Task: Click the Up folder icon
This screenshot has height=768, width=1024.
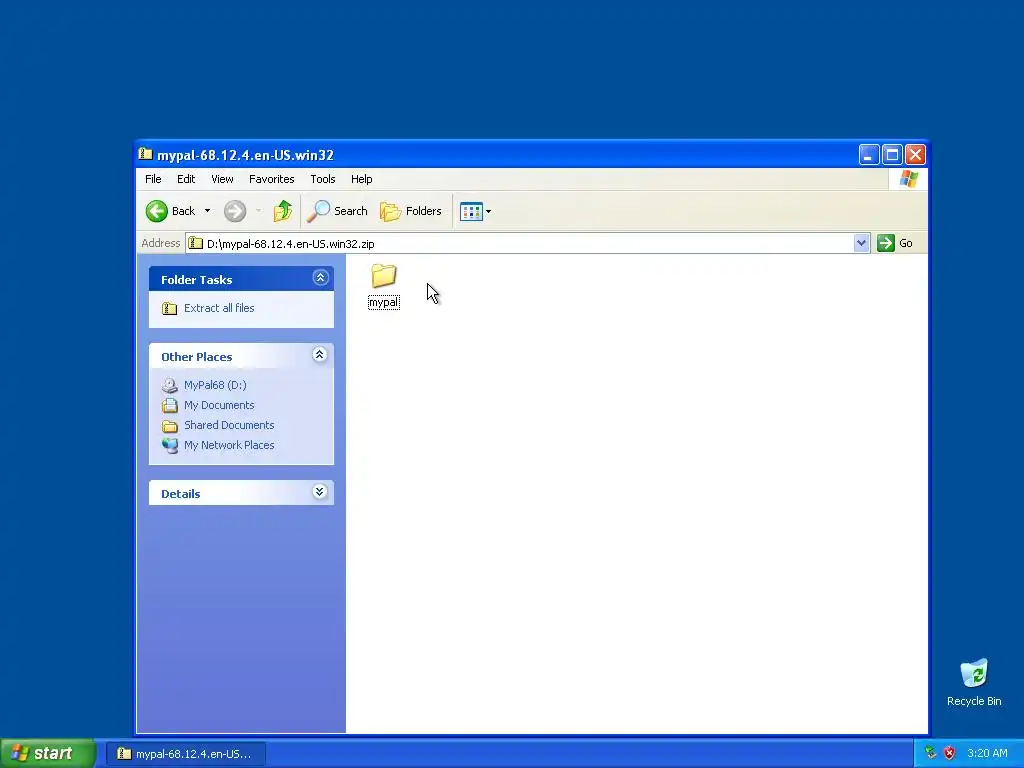Action: [283, 211]
